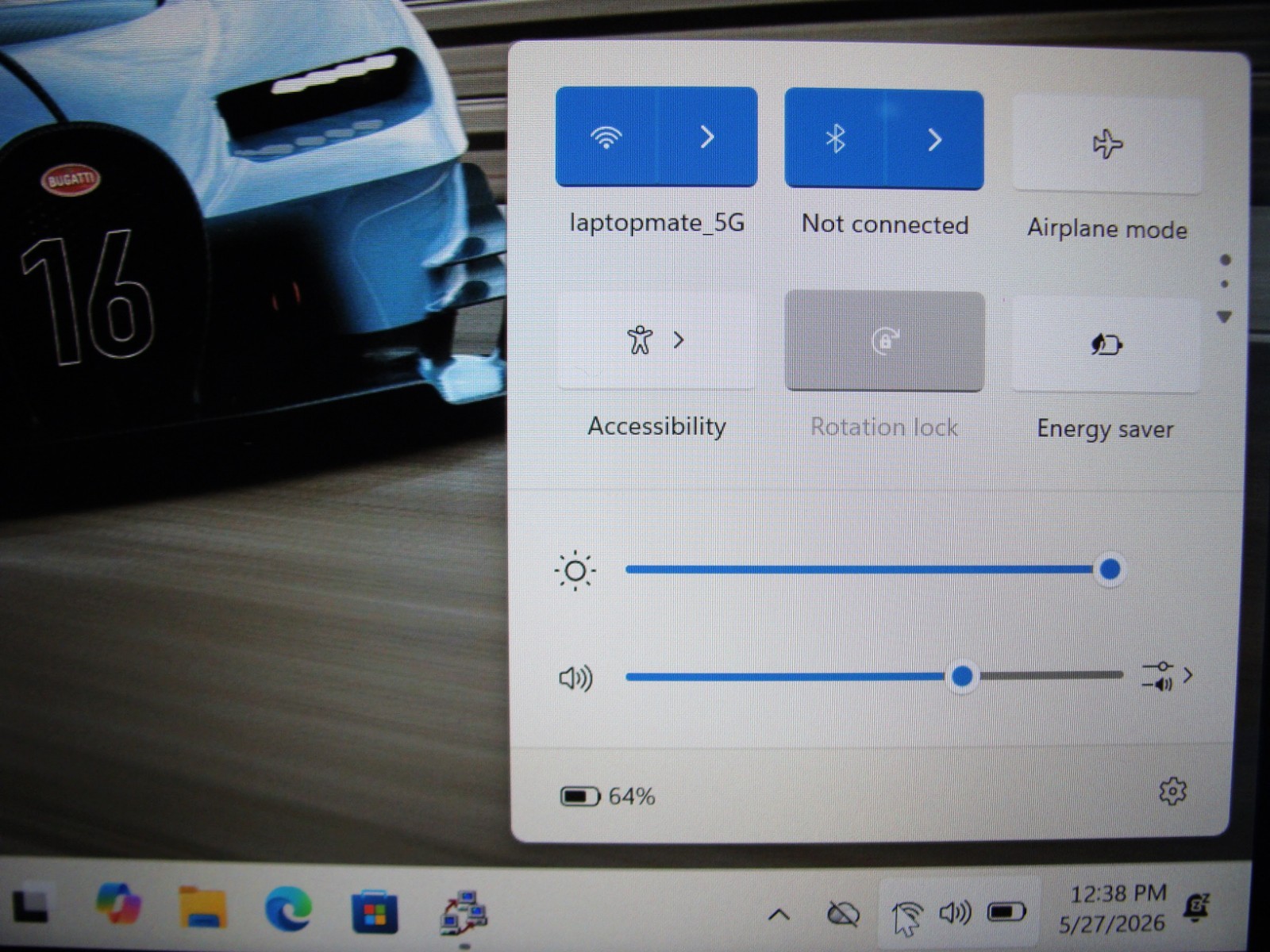Expand the Accessibility options tile

tap(656, 340)
